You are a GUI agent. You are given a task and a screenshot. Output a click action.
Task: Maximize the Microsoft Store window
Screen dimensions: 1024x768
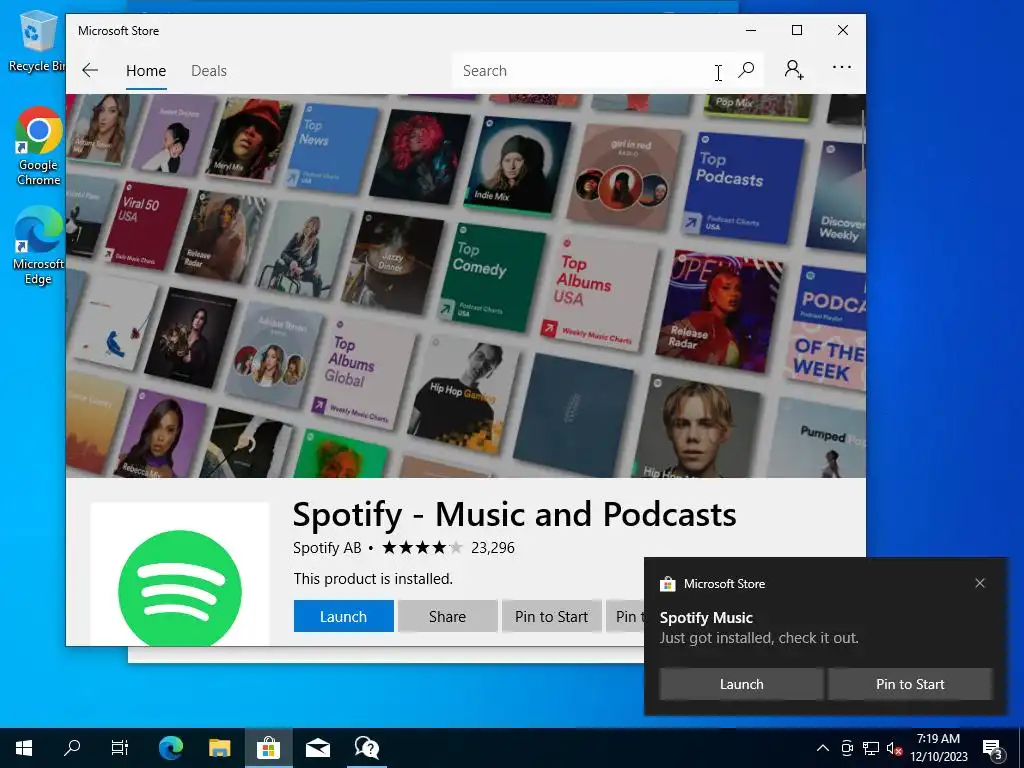(x=797, y=30)
